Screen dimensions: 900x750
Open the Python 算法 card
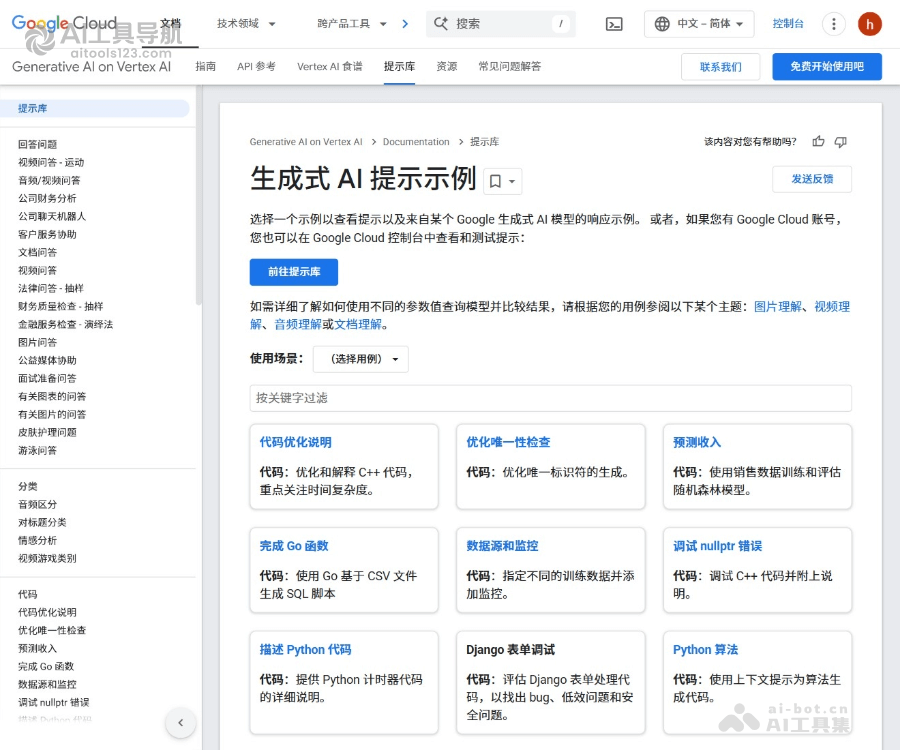[x=757, y=683]
